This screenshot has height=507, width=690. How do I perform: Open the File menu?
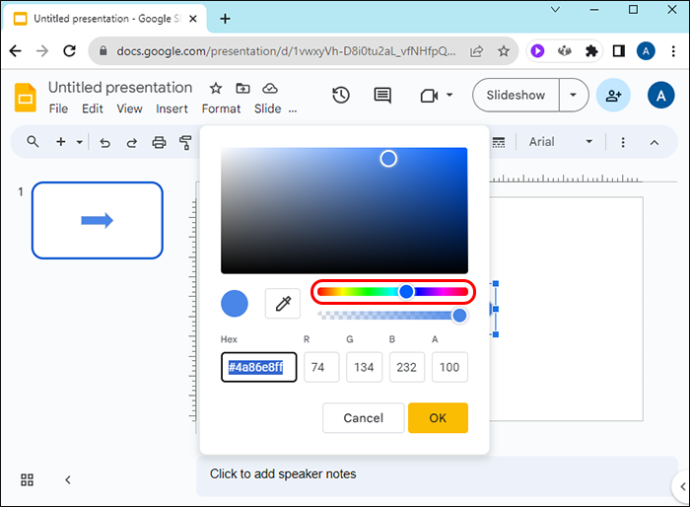point(59,109)
